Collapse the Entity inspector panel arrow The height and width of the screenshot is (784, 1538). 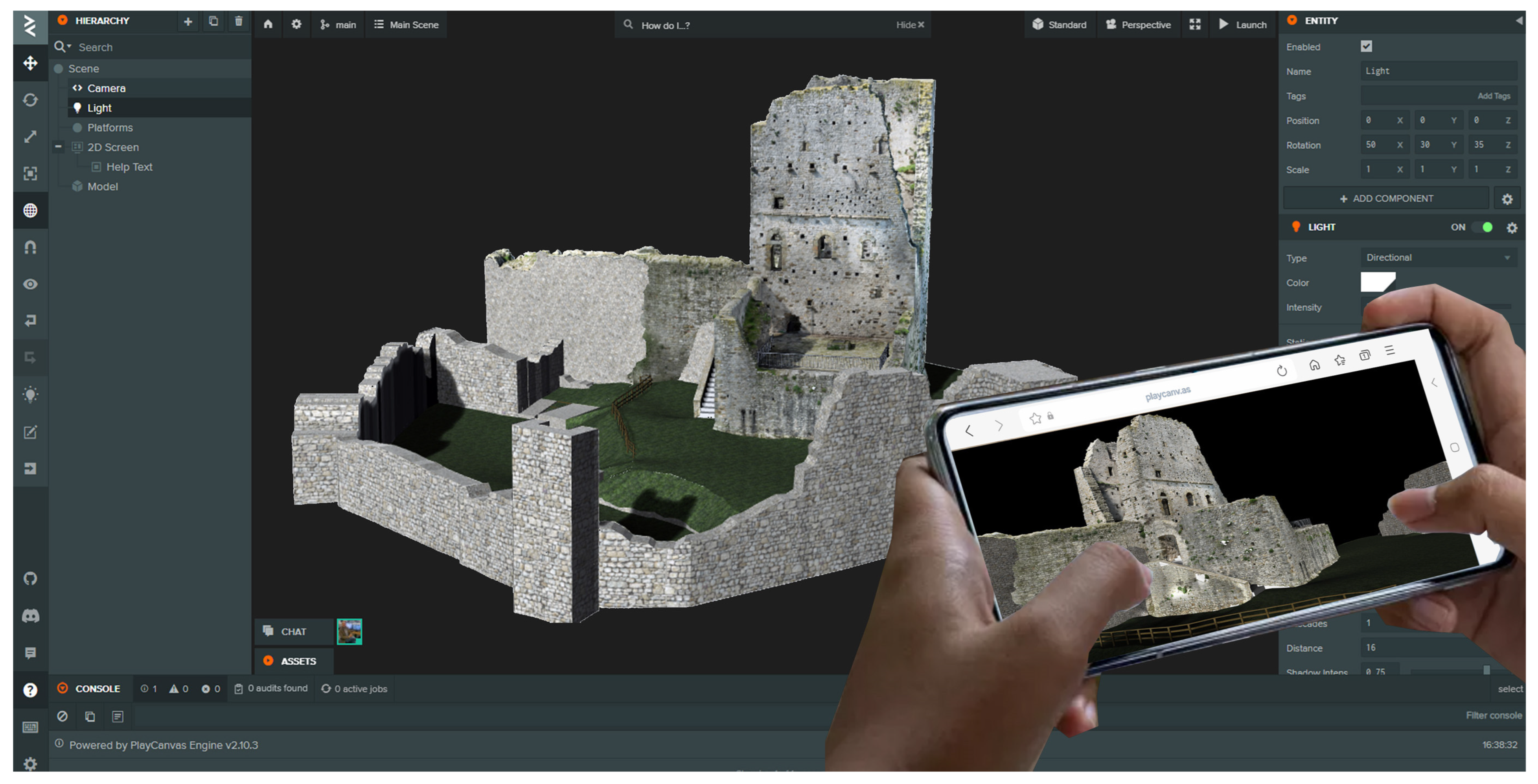(x=1518, y=21)
